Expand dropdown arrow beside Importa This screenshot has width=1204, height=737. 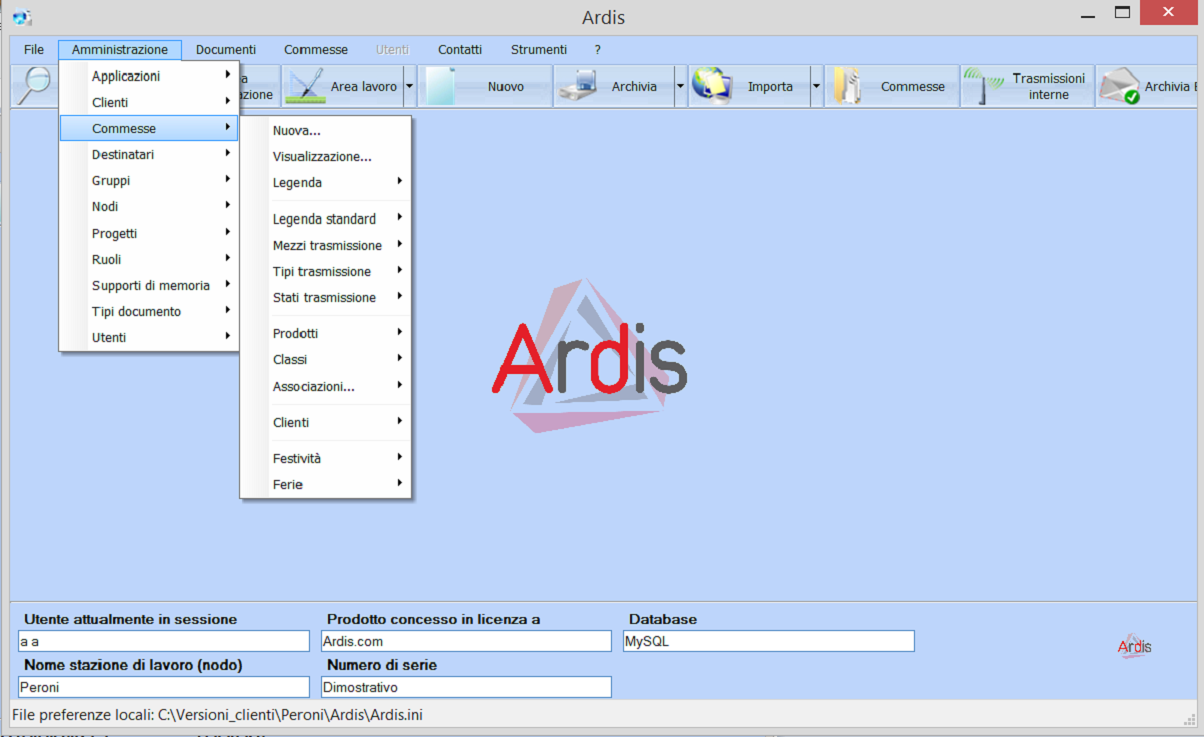point(816,87)
